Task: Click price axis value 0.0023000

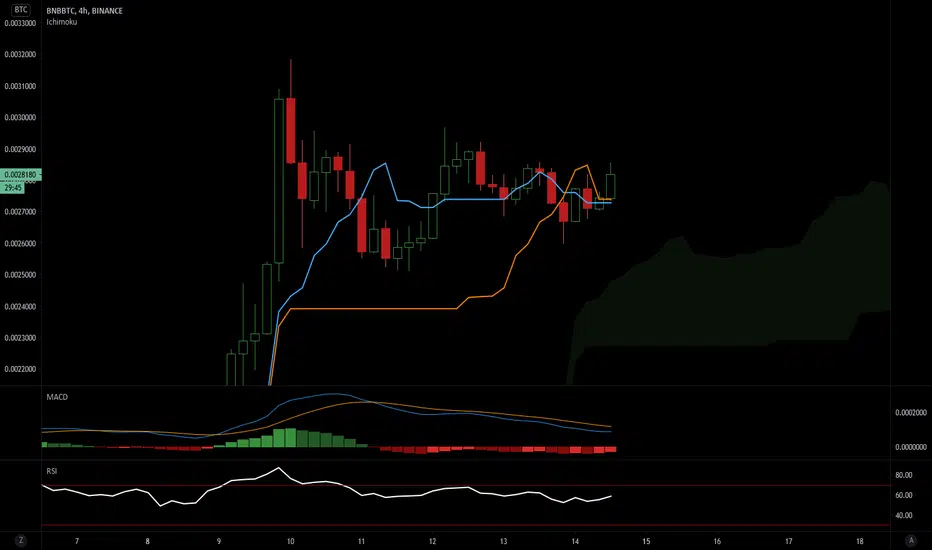Action: (x=20, y=338)
